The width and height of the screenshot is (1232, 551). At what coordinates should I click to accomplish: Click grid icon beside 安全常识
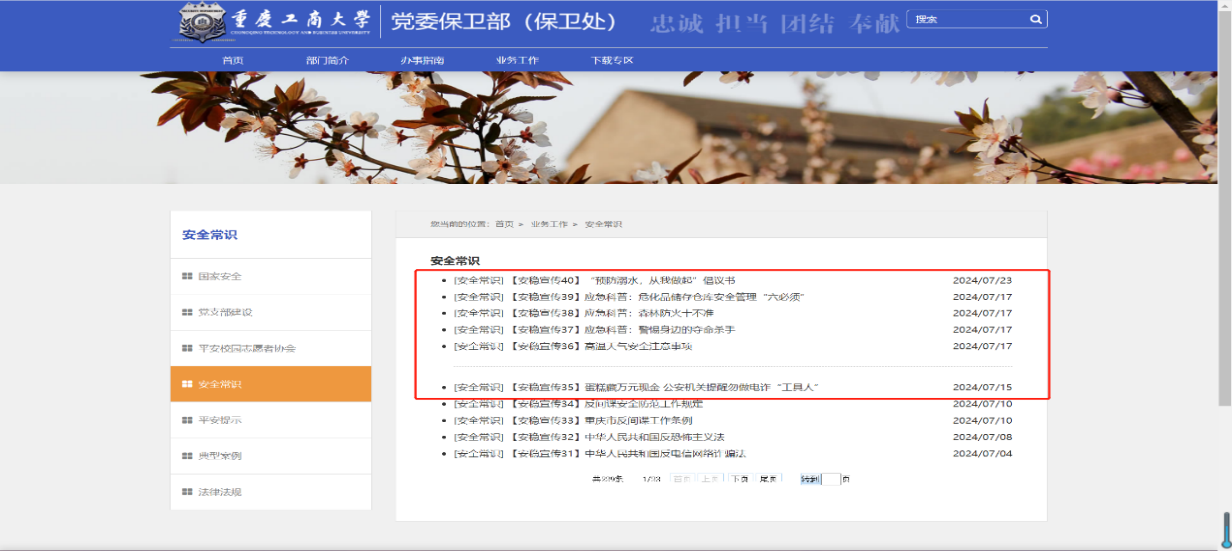[187, 384]
